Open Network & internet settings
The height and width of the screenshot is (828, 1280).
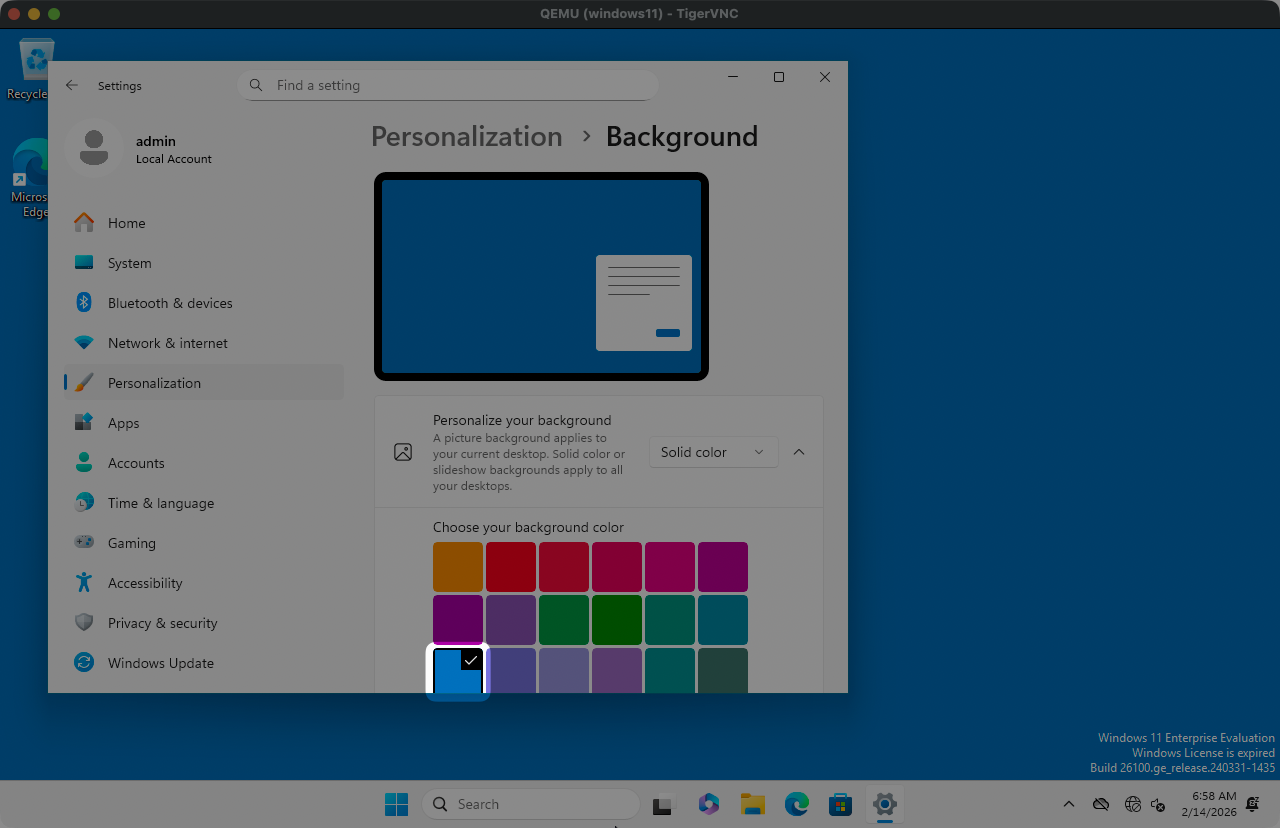click(167, 343)
